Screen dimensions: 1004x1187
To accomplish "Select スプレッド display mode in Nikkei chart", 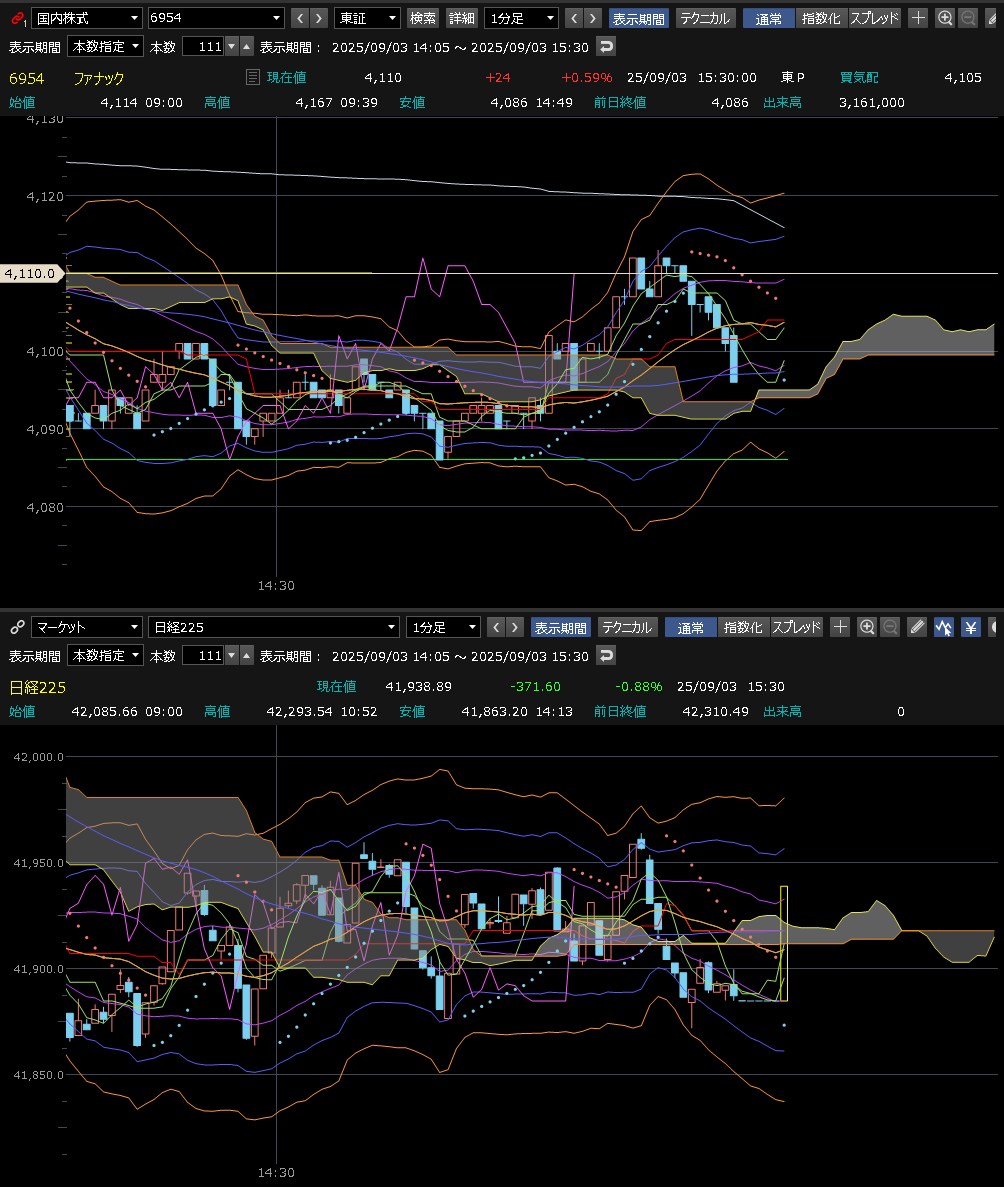I will point(797,627).
